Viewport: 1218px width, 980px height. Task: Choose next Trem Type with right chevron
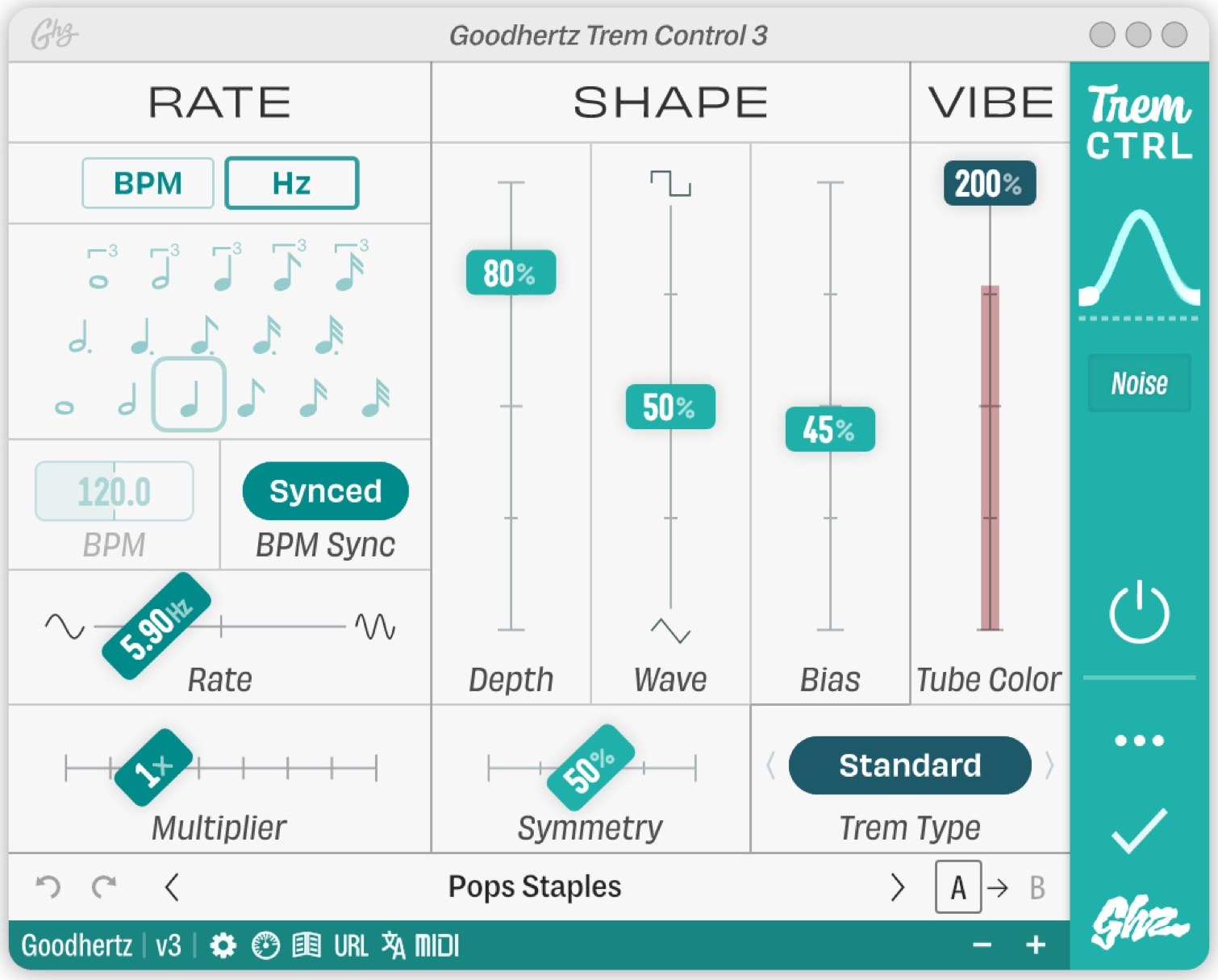[1049, 765]
